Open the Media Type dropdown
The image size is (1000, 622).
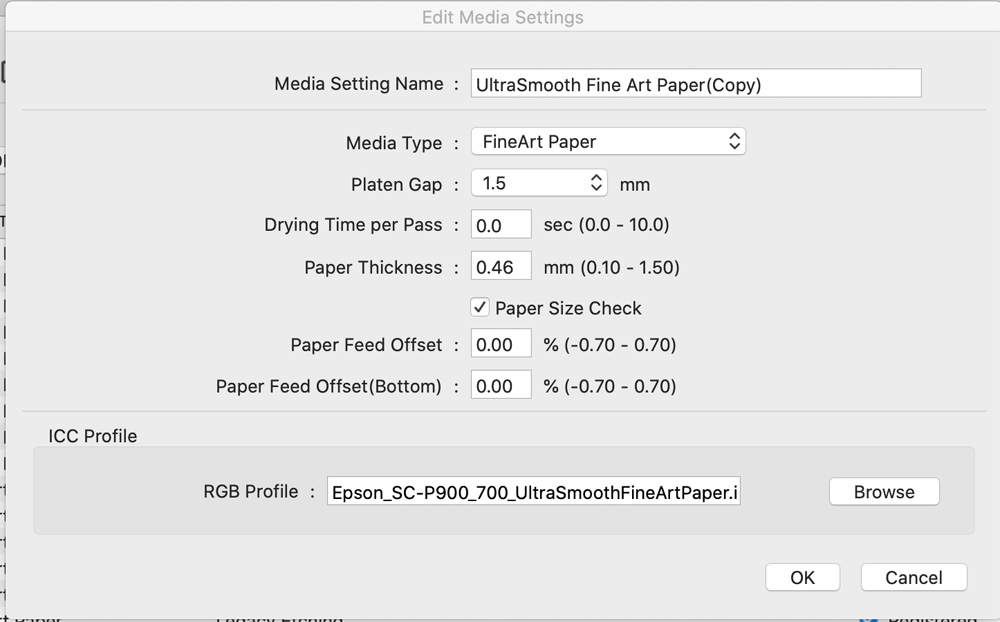click(x=608, y=142)
